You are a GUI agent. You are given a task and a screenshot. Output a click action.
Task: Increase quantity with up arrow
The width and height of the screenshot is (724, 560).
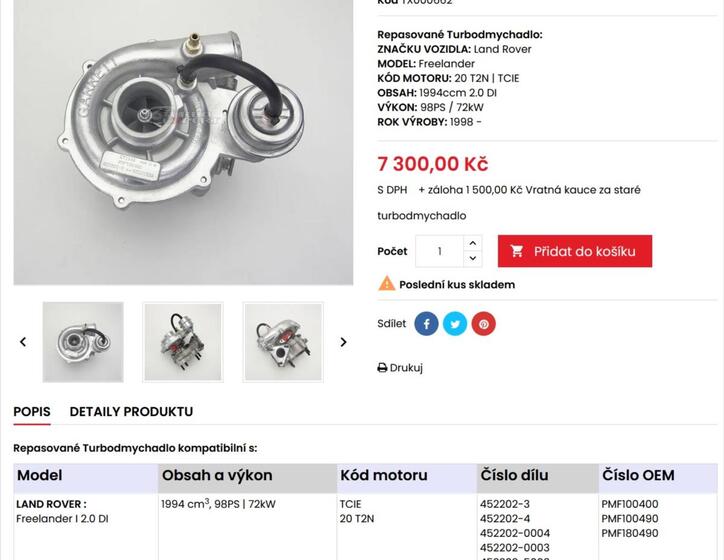coord(473,243)
